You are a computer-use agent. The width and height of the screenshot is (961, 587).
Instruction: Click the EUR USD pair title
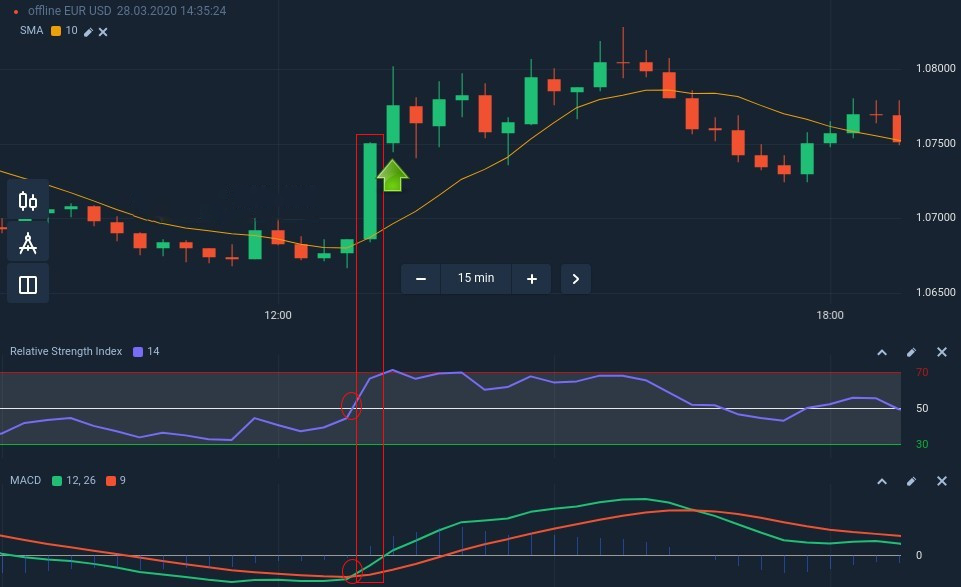tap(84, 11)
